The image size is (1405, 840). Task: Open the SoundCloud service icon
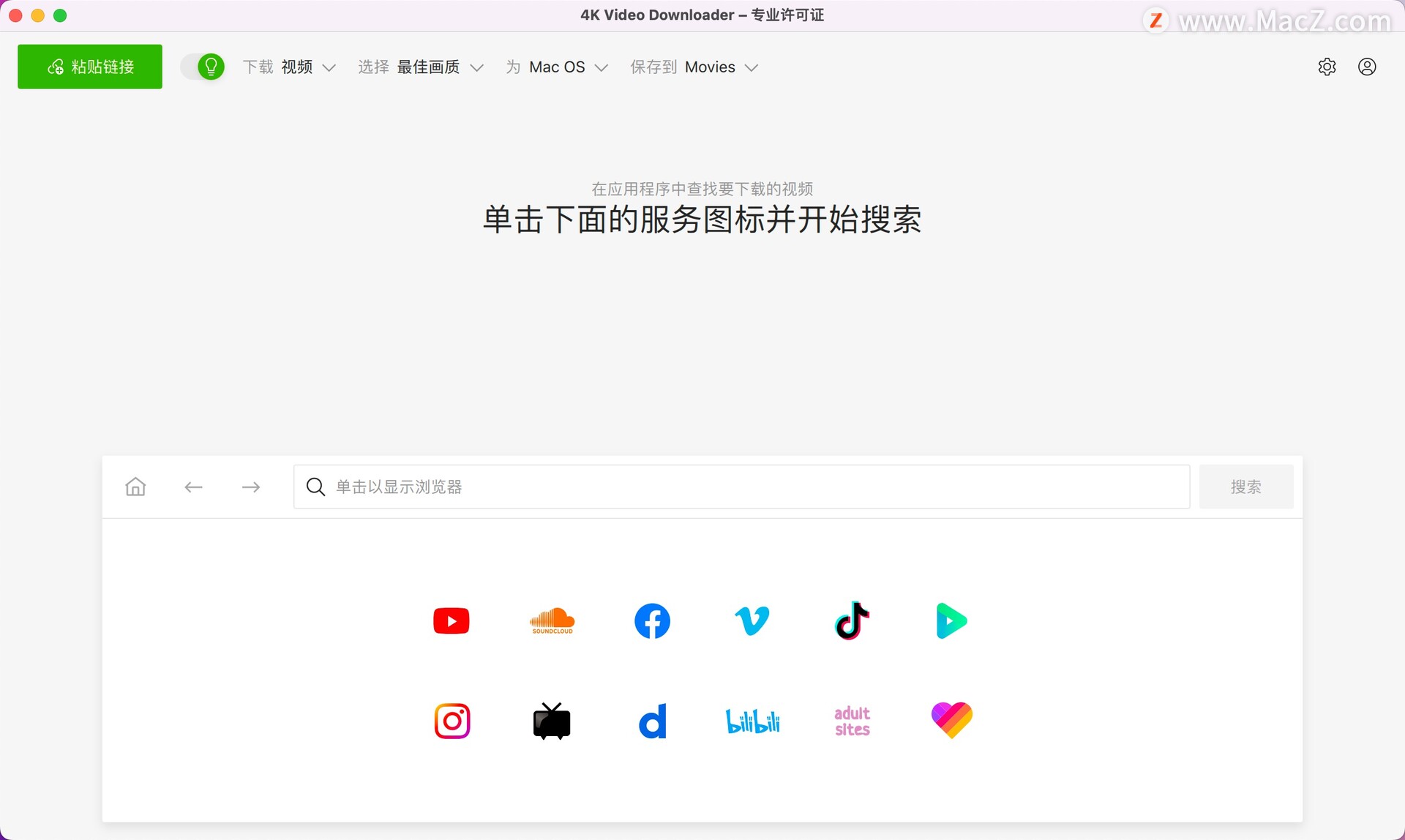(x=552, y=621)
